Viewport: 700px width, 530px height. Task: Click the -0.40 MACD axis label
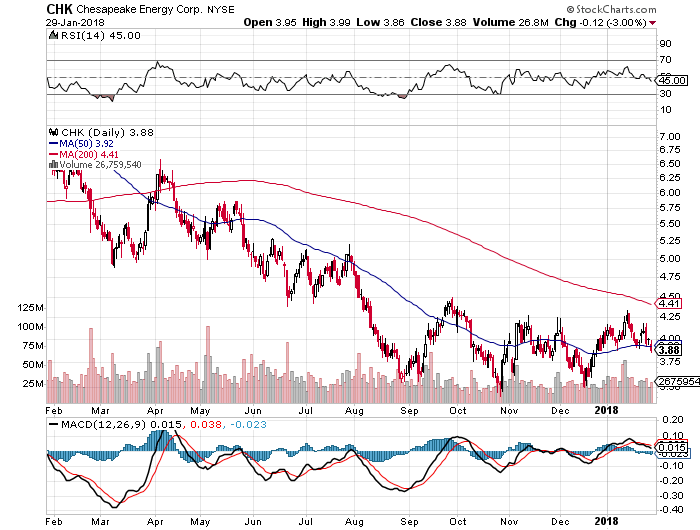click(671, 509)
